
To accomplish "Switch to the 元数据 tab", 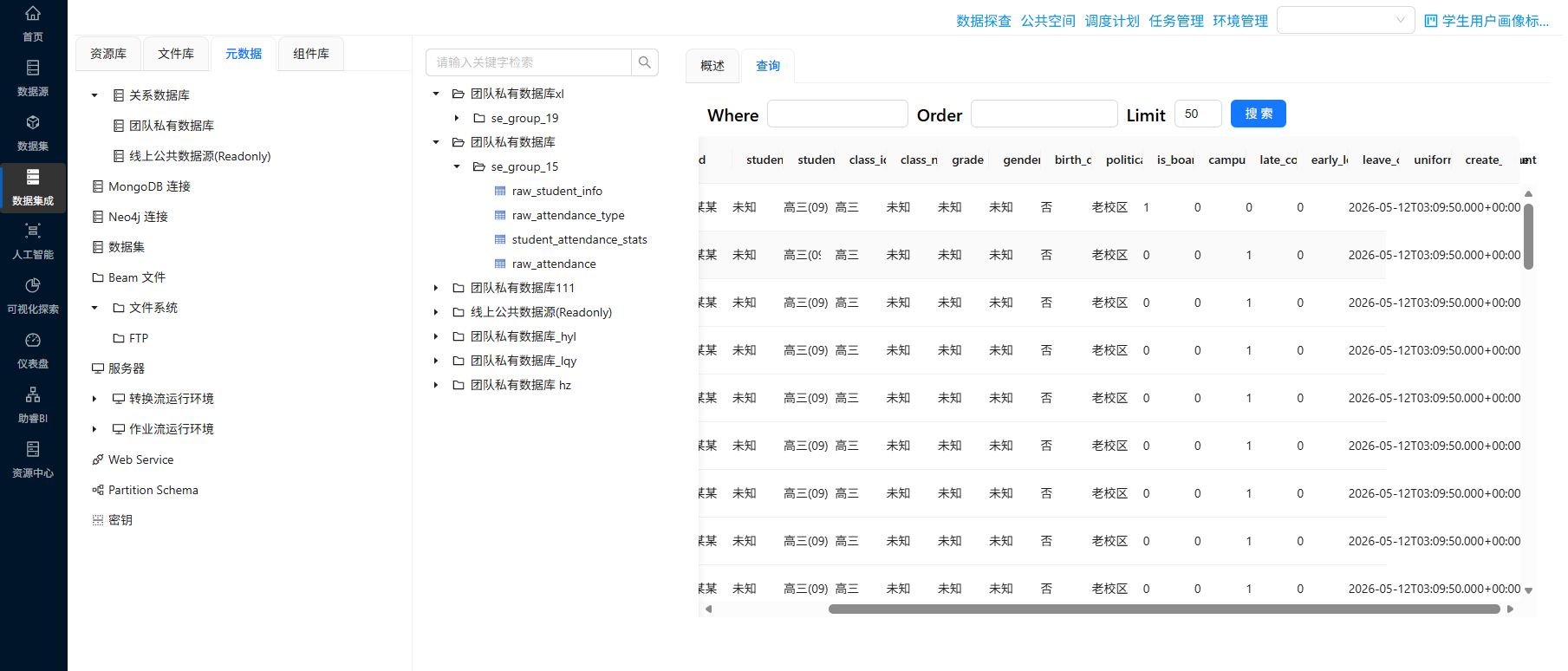I will click(244, 54).
